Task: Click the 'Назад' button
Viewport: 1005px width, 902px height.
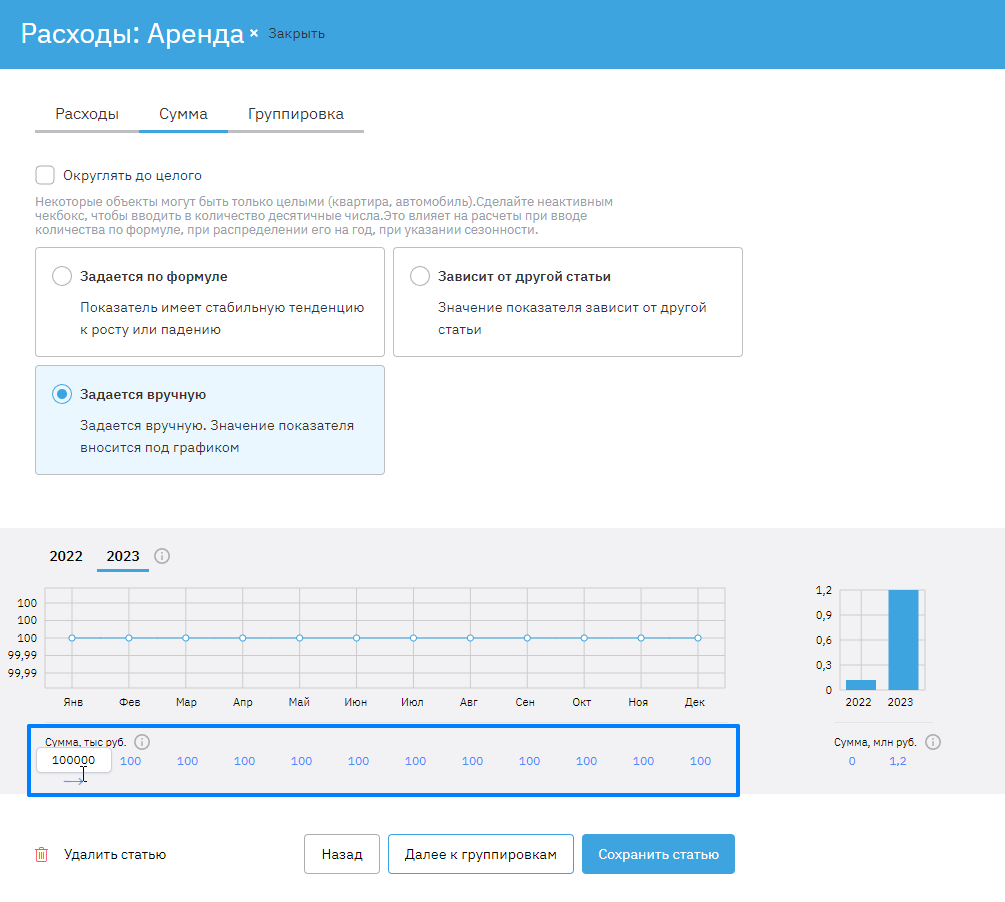Action: (x=341, y=855)
